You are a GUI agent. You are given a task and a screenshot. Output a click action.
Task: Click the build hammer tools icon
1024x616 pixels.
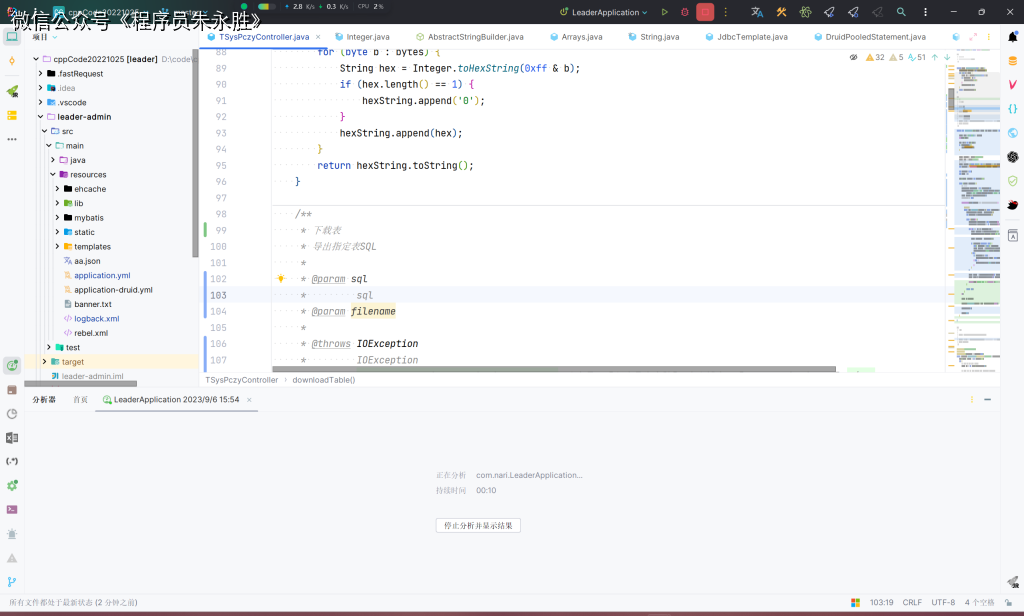pos(781,12)
